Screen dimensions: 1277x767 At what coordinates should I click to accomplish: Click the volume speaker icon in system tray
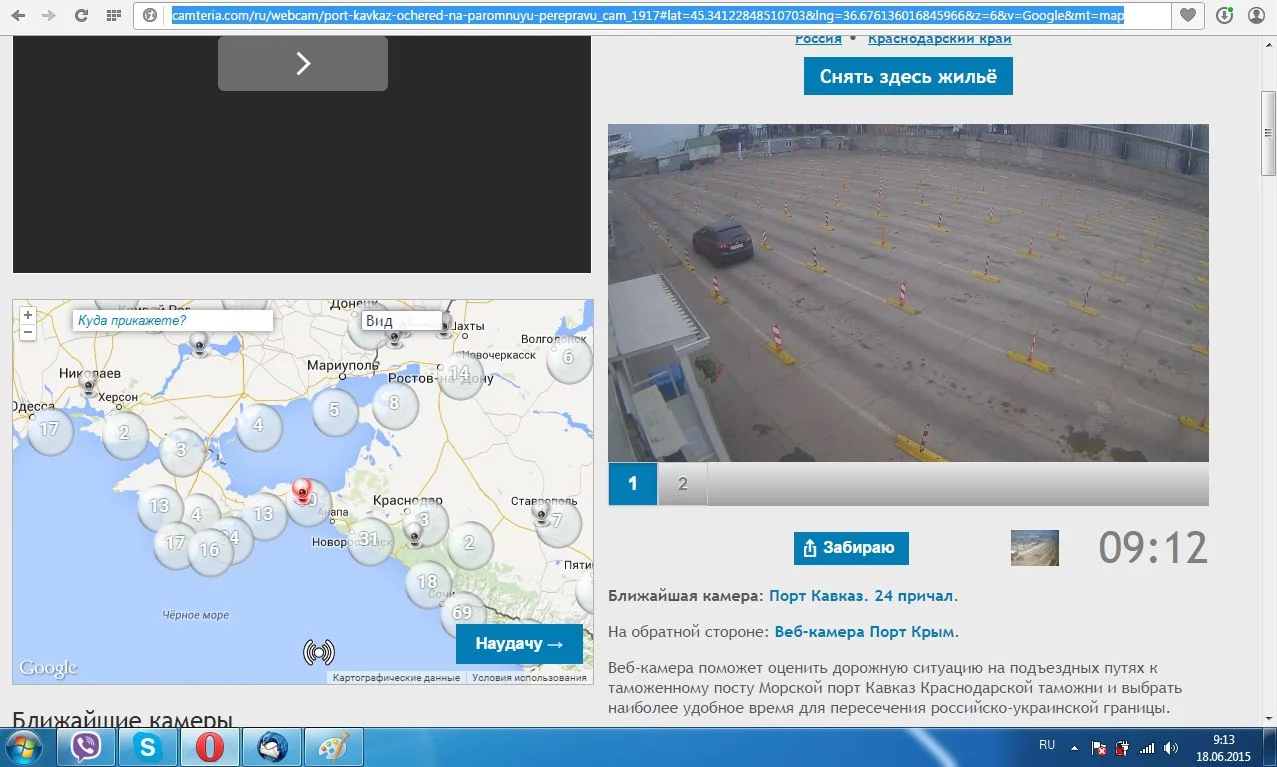click(1169, 748)
